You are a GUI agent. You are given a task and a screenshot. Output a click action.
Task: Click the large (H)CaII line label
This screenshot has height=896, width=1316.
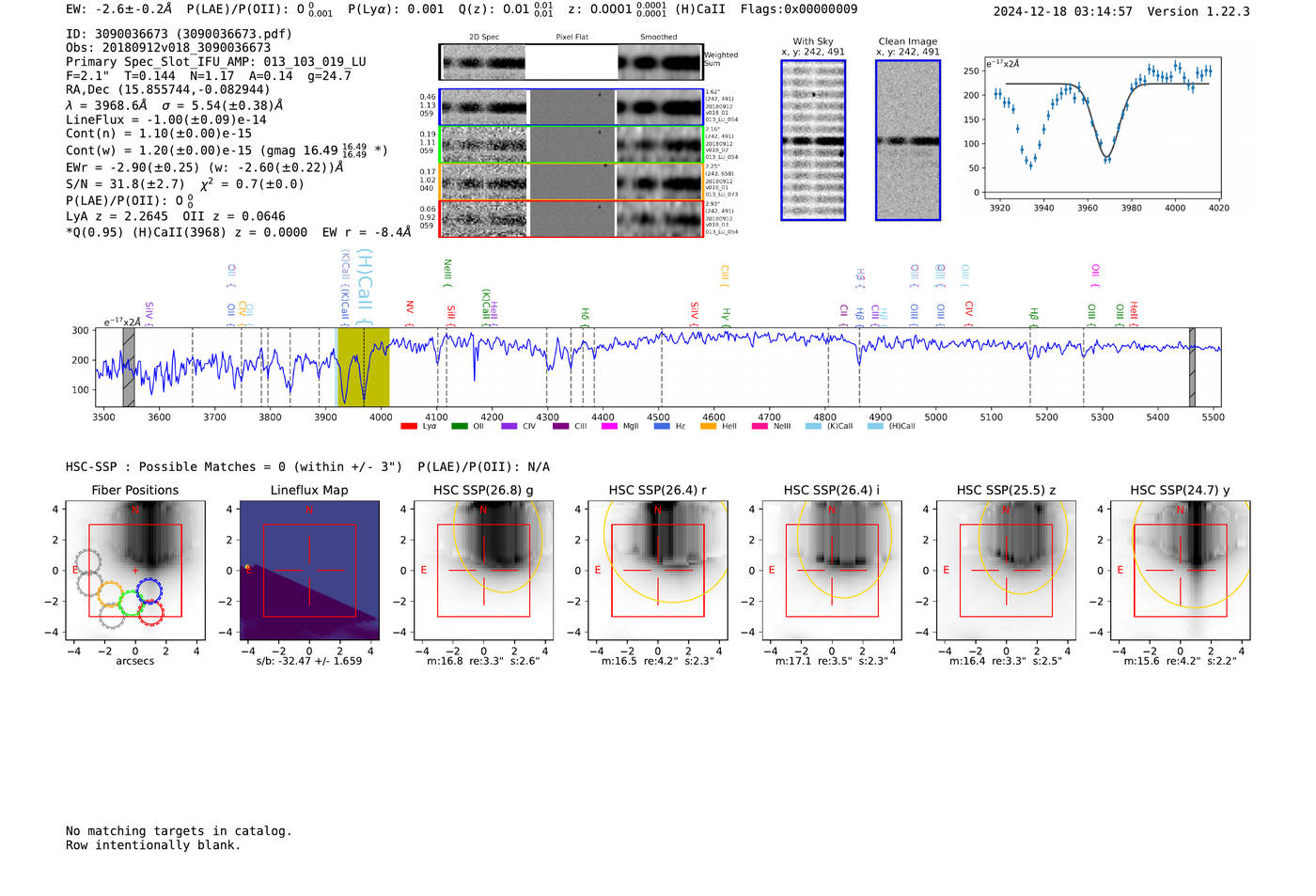pos(366,286)
